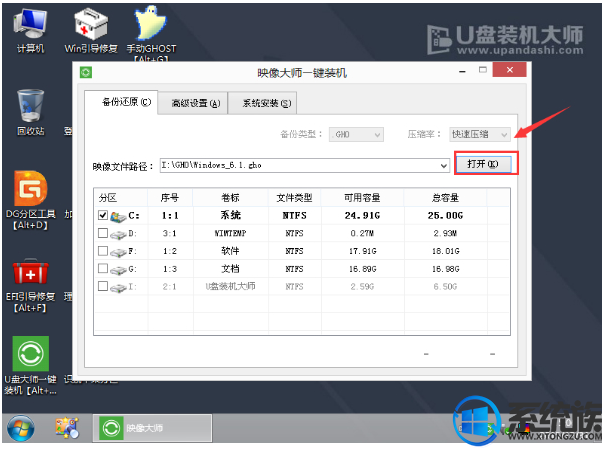Close the 映像大师一键装机 window
This screenshot has height=449, width=602.
509,70
